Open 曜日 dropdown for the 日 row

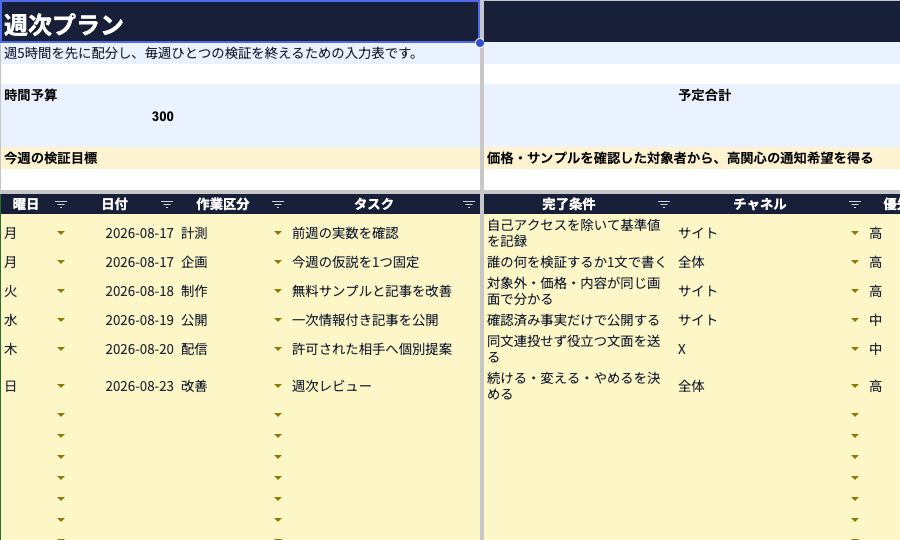[x=61, y=386]
